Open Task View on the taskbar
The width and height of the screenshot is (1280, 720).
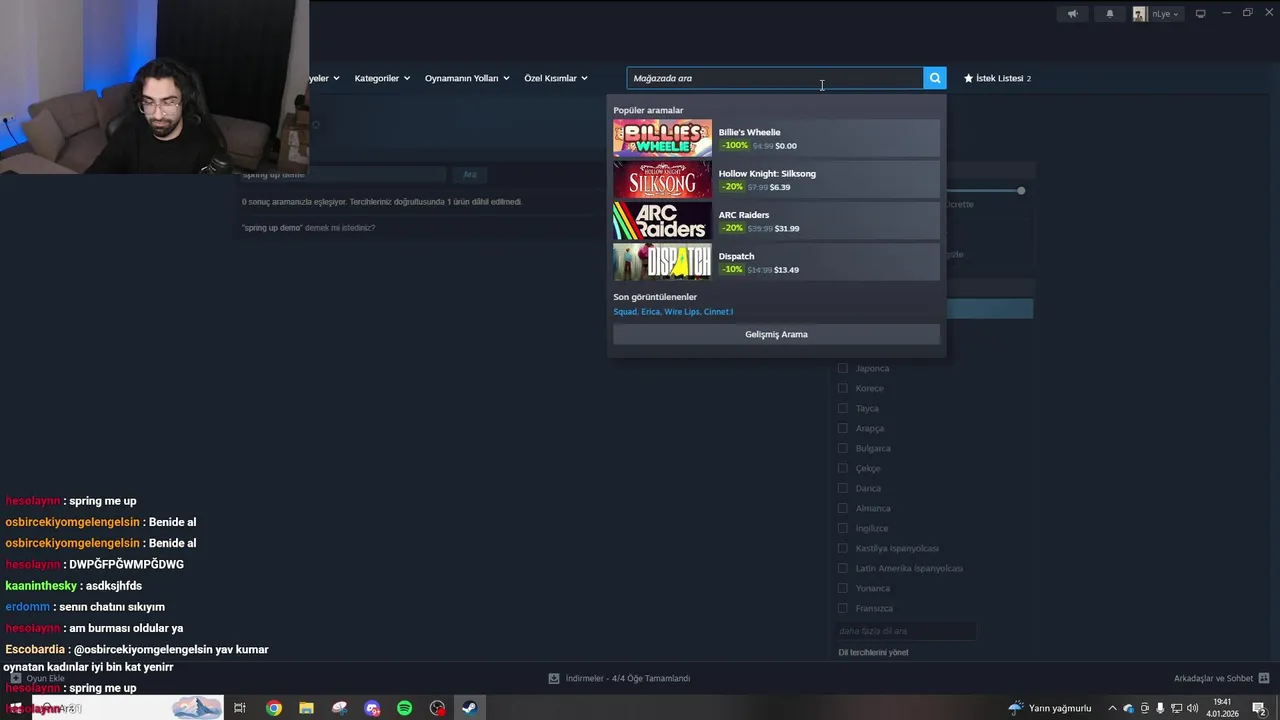[x=240, y=708]
